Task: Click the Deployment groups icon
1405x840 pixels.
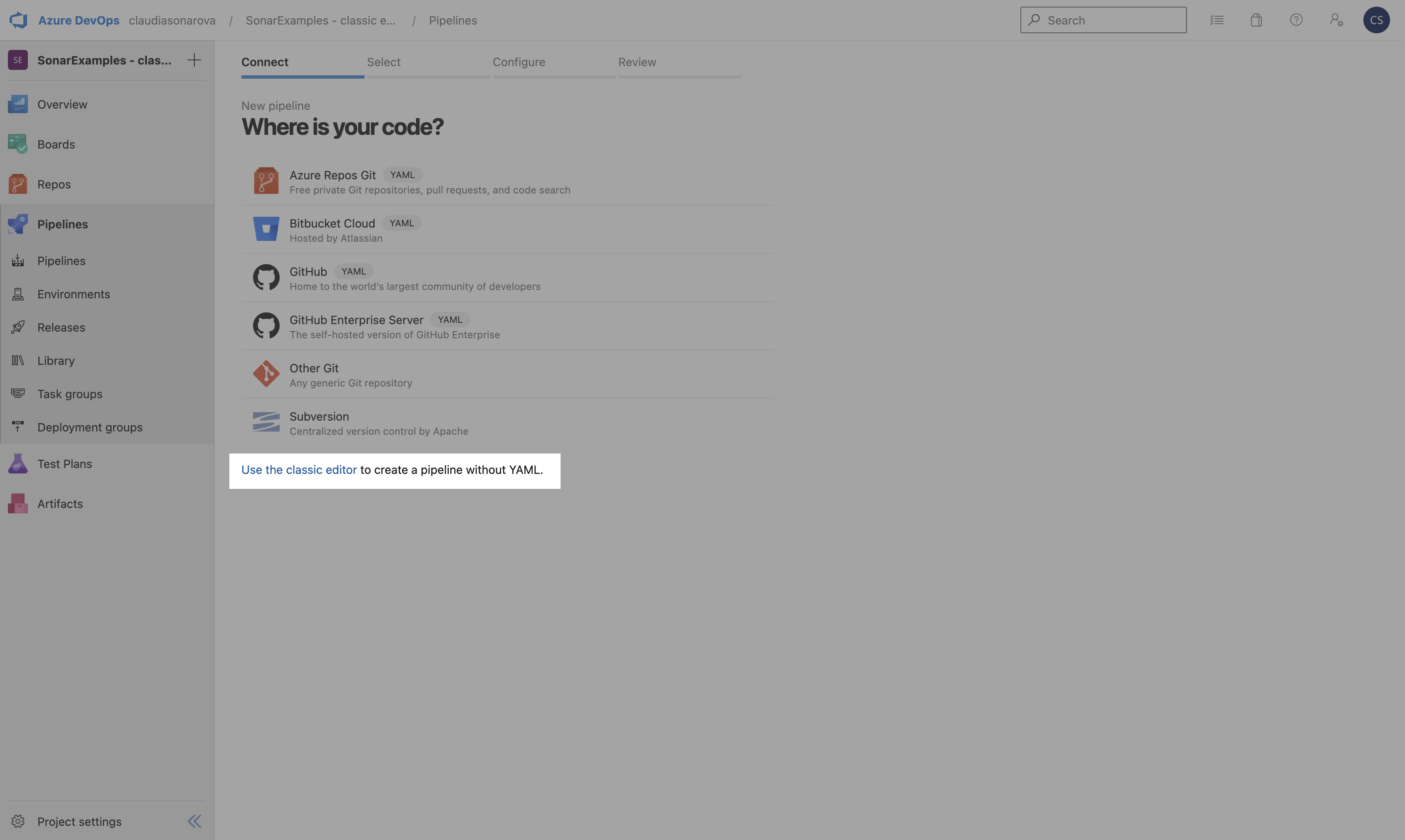Action: [17, 427]
